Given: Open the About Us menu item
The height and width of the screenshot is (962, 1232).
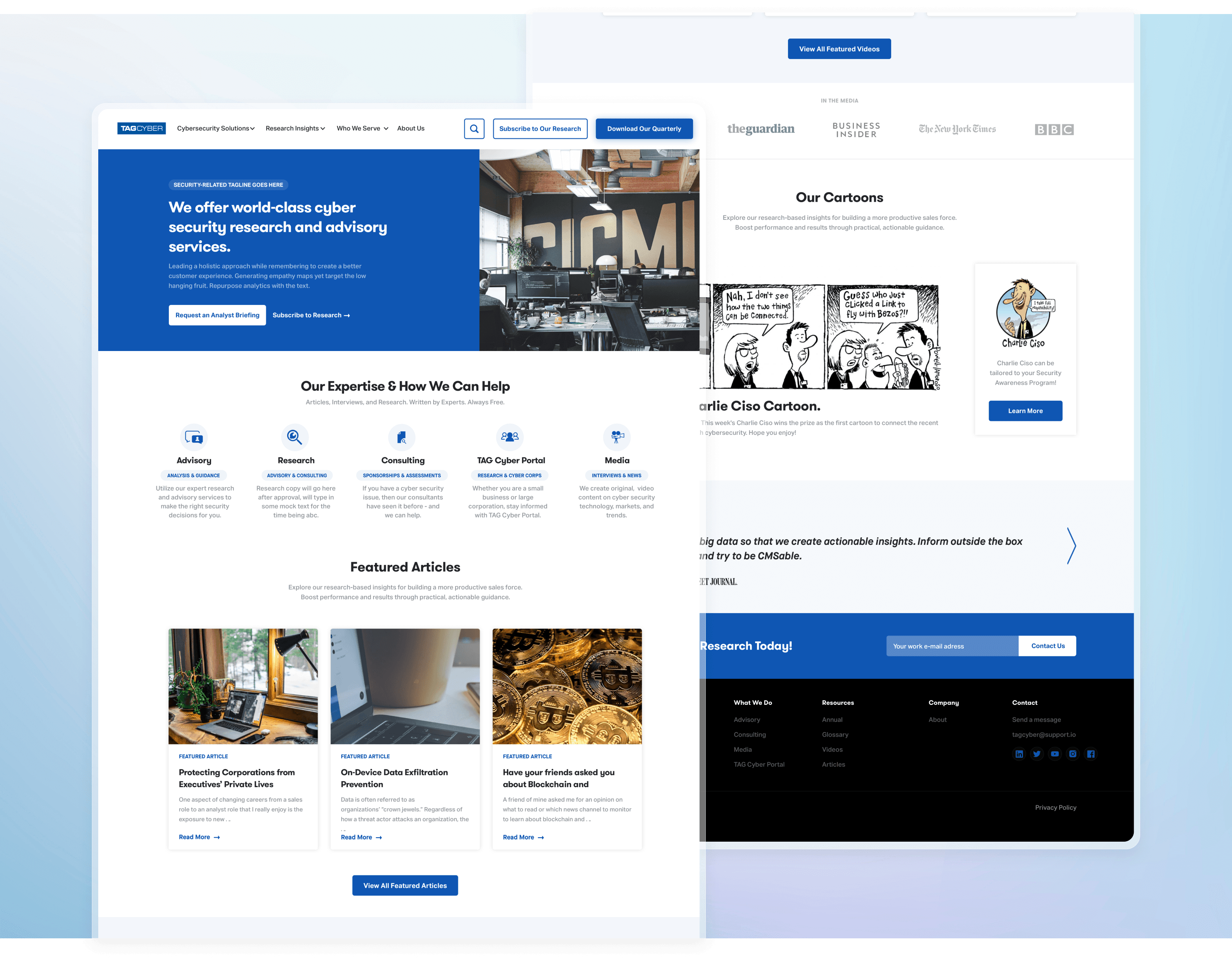Looking at the screenshot, I should [411, 129].
